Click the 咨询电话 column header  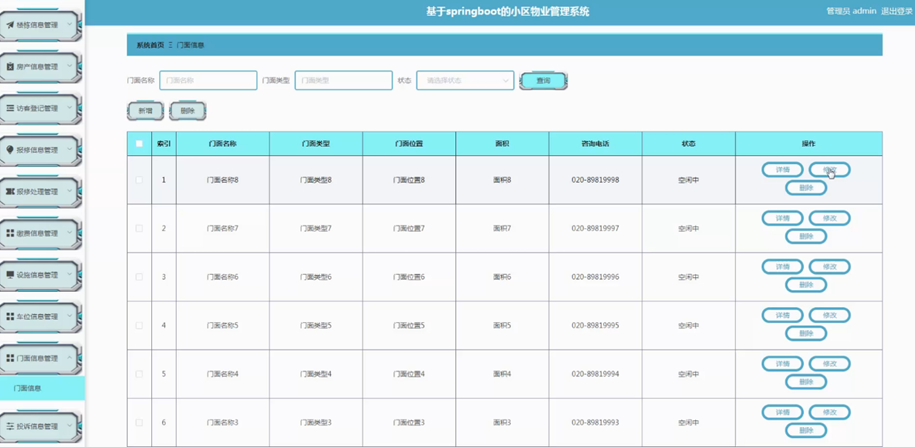pyautogui.click(x=595, y=144)
